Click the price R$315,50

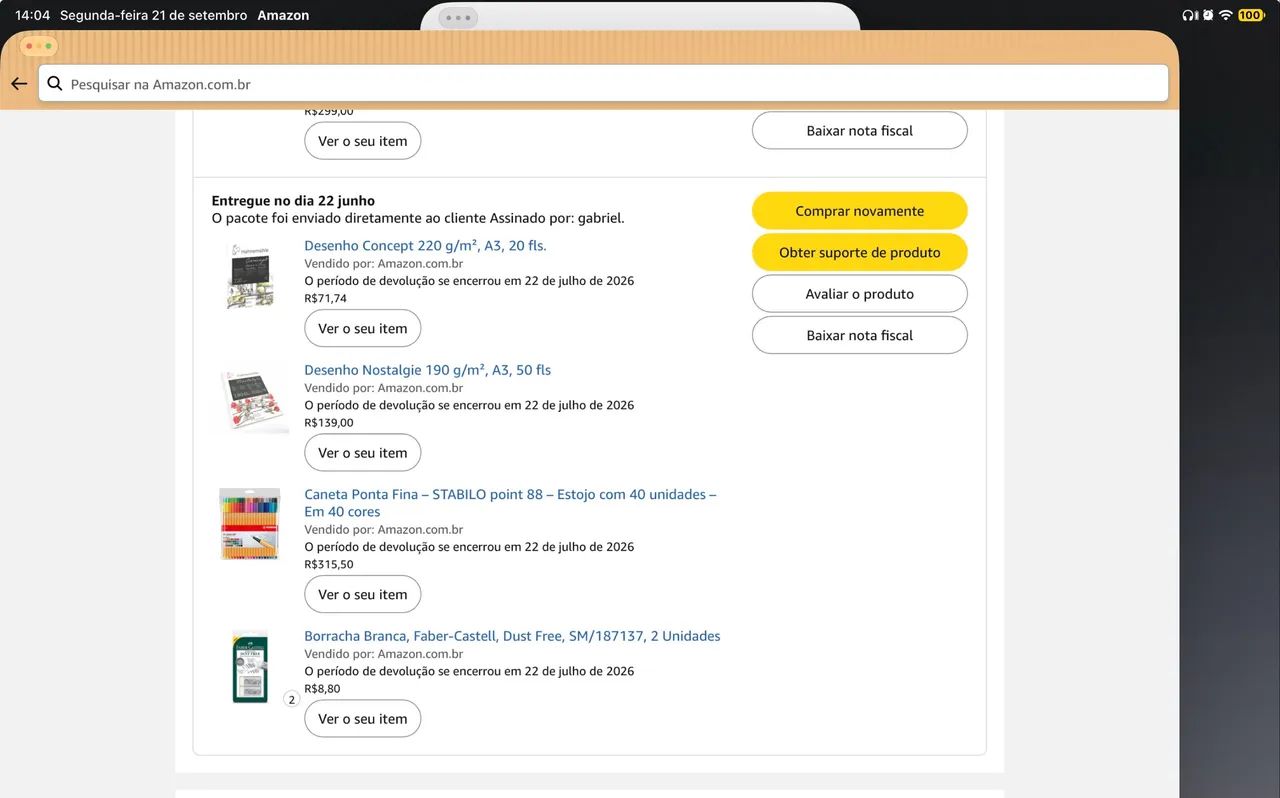[x=329, y=564]
